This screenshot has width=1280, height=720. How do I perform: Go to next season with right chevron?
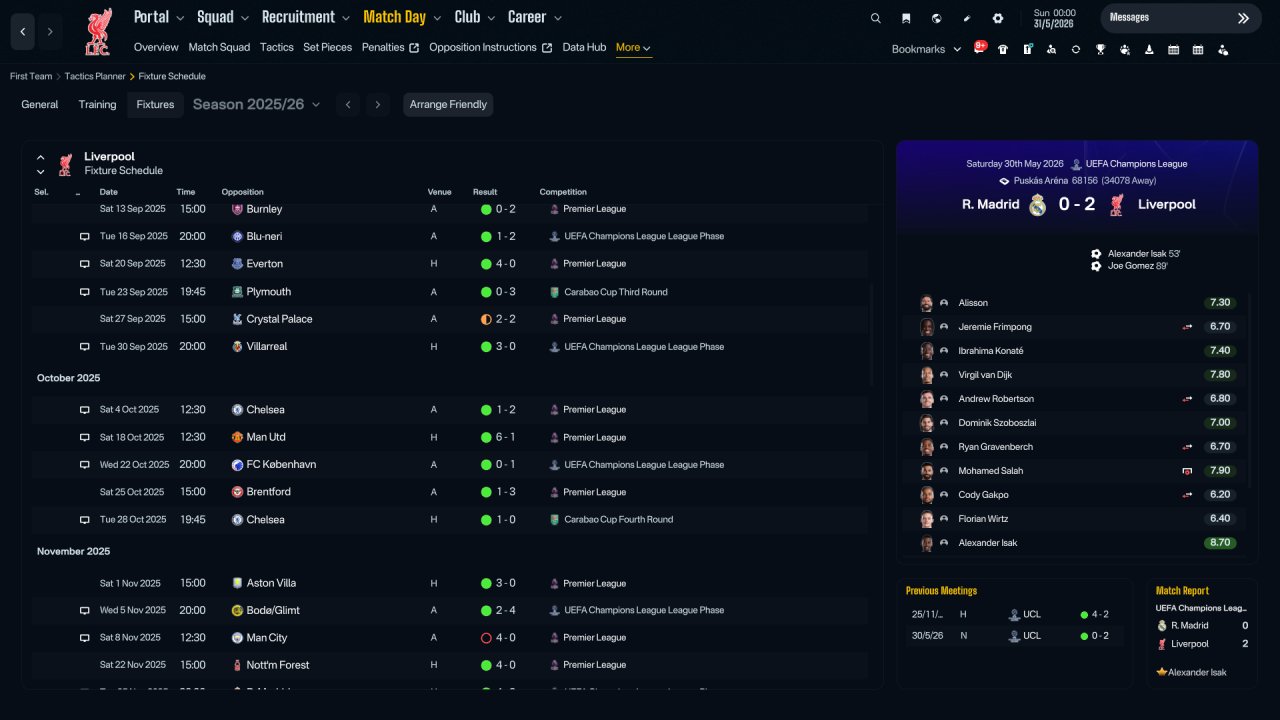(x=377, y=104)
